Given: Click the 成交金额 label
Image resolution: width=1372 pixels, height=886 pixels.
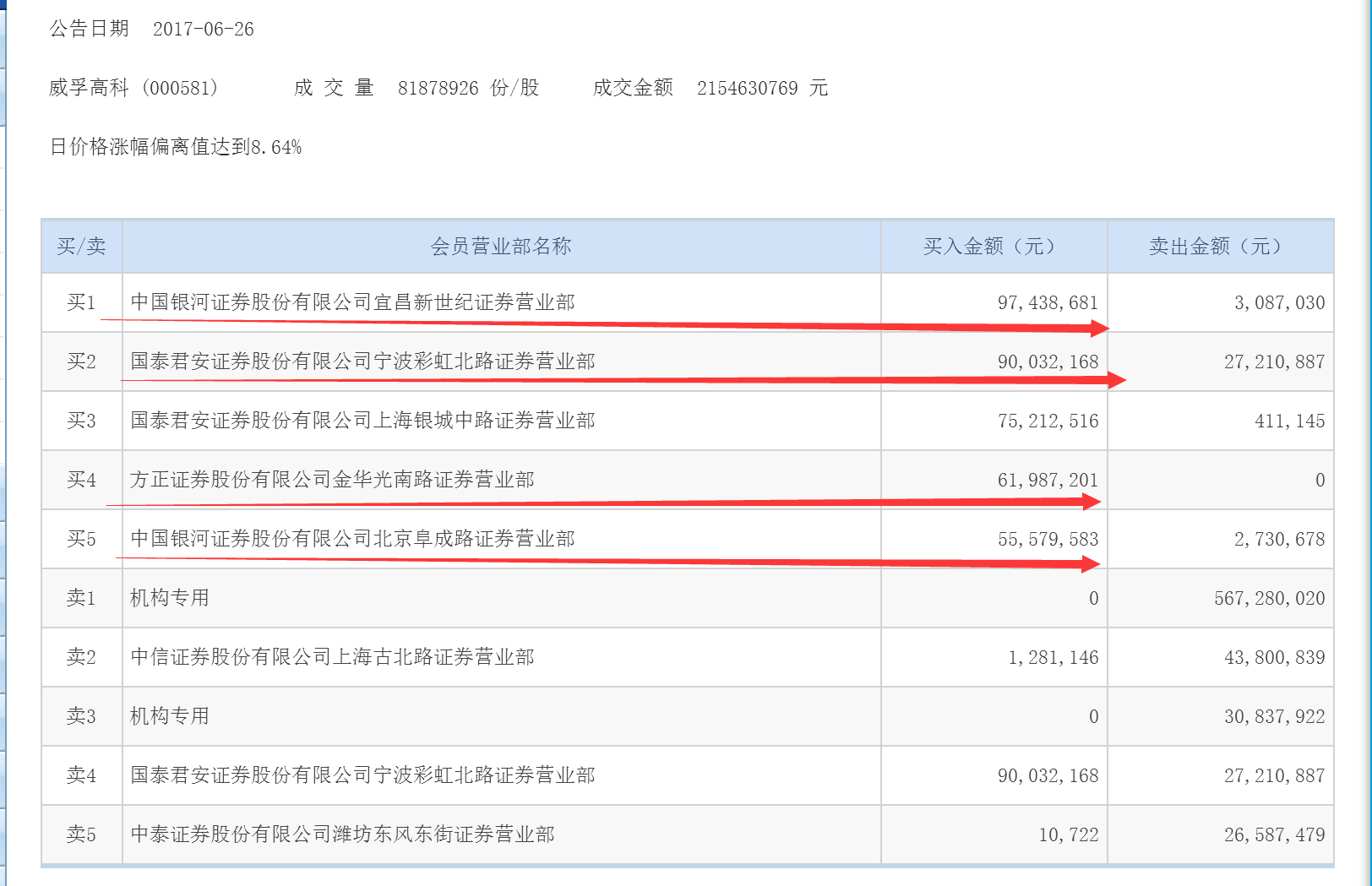Looking at the screenshot, I should [633, 88].
